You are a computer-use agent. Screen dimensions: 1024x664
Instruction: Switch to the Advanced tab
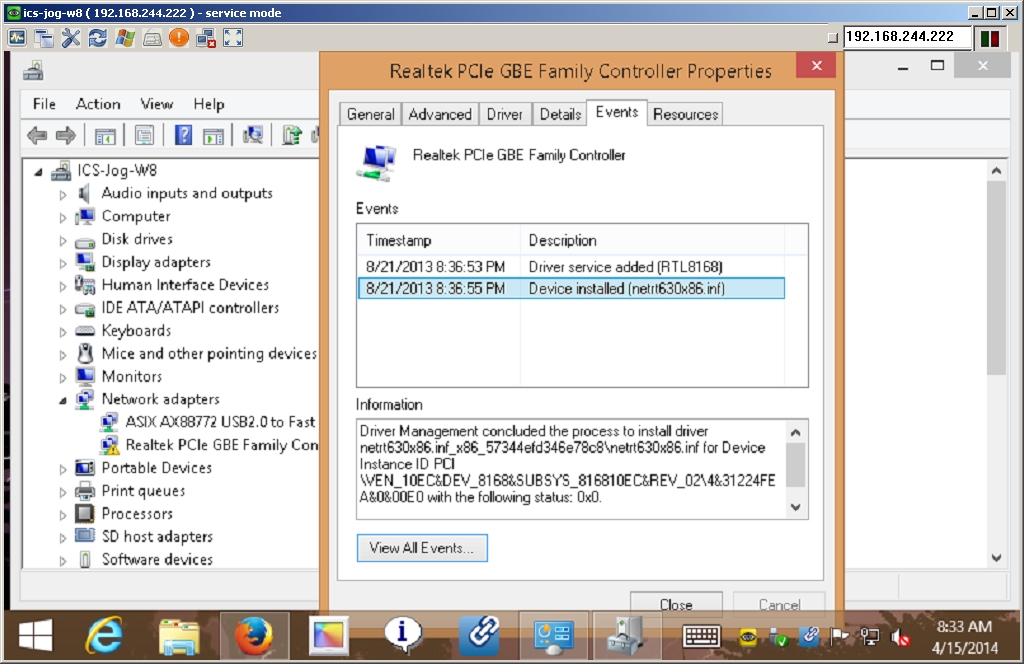(440, 114)
